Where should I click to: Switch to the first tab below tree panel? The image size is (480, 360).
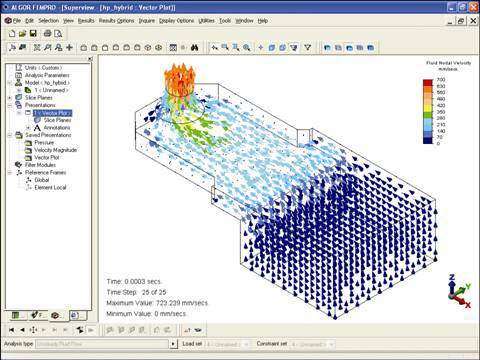point(17,315)
